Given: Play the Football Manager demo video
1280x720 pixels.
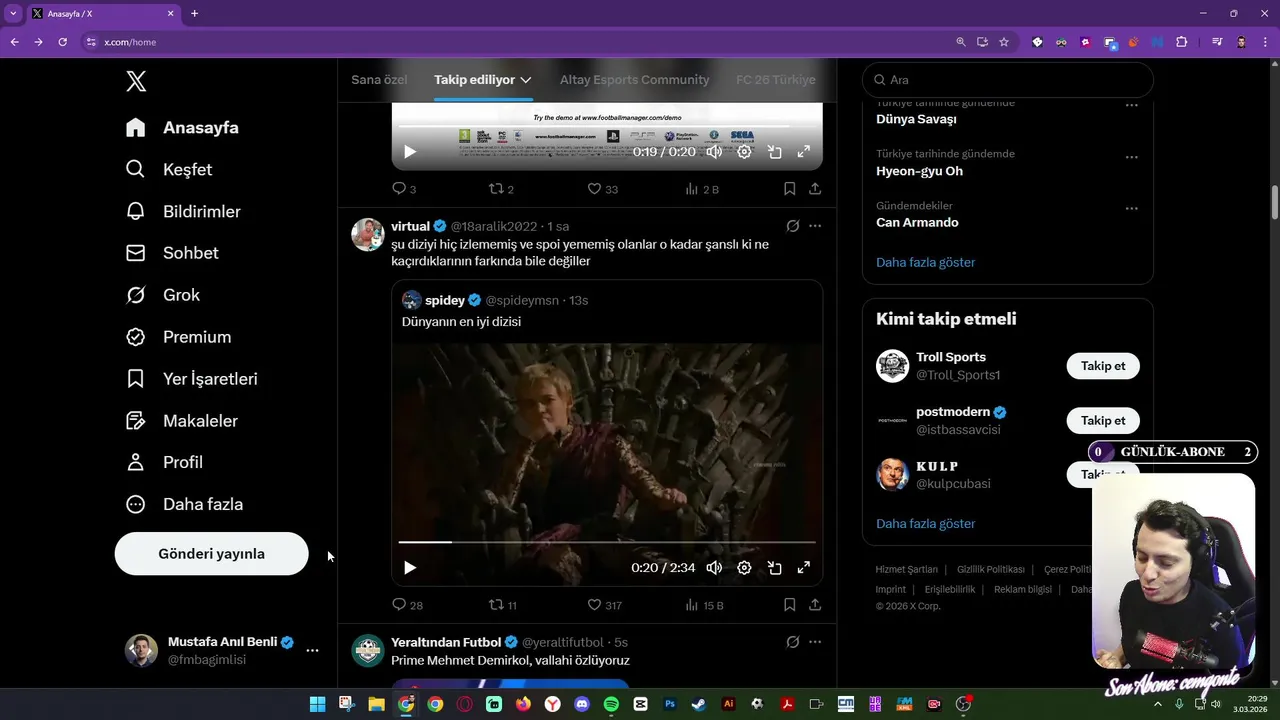Looking at the screenshot, I should [410, 152].
